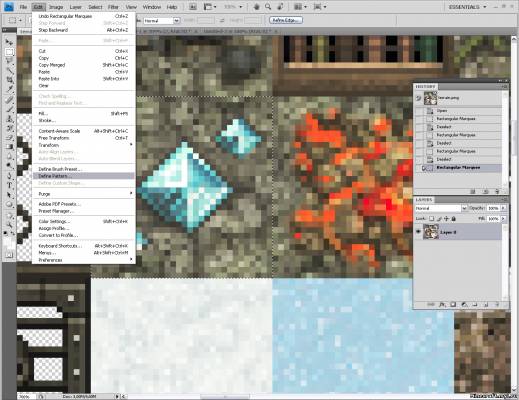Click the Photoshop logo icon
The image size is (519, 400).
(9, 7)
